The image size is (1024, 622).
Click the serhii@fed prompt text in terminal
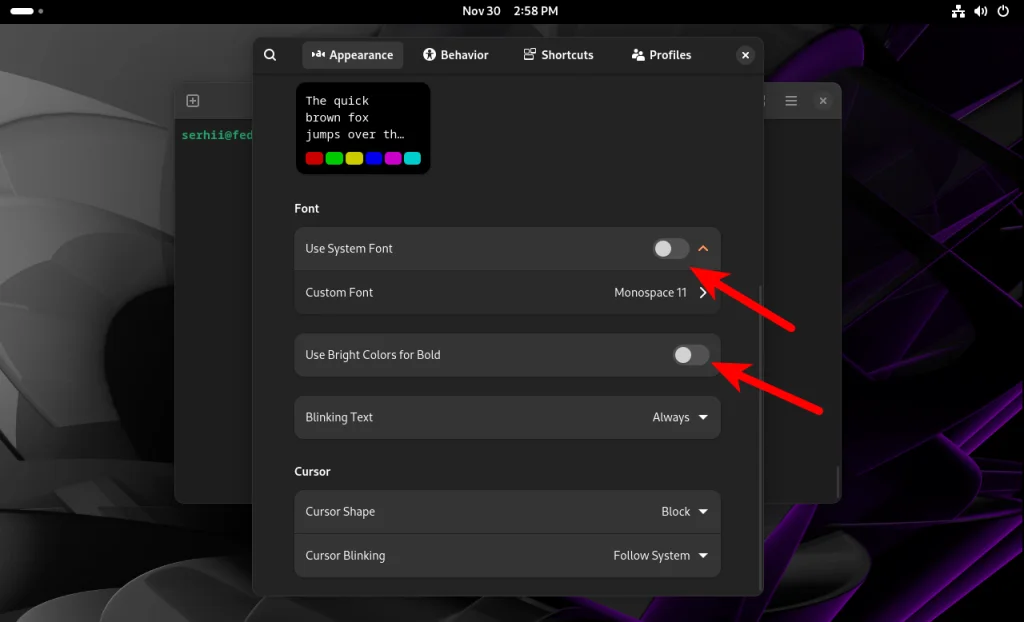[x=217, y=135]
